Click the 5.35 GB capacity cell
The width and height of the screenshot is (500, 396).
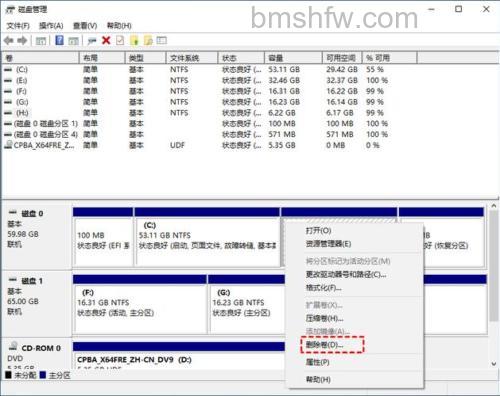pos(282,145)
